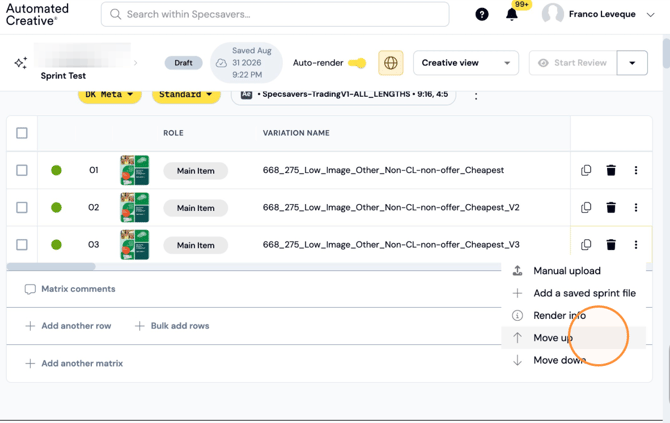Click the horizontal scrollbar under the table
The width and height of the screenshot is (670, 423).
tap(51, 267)
